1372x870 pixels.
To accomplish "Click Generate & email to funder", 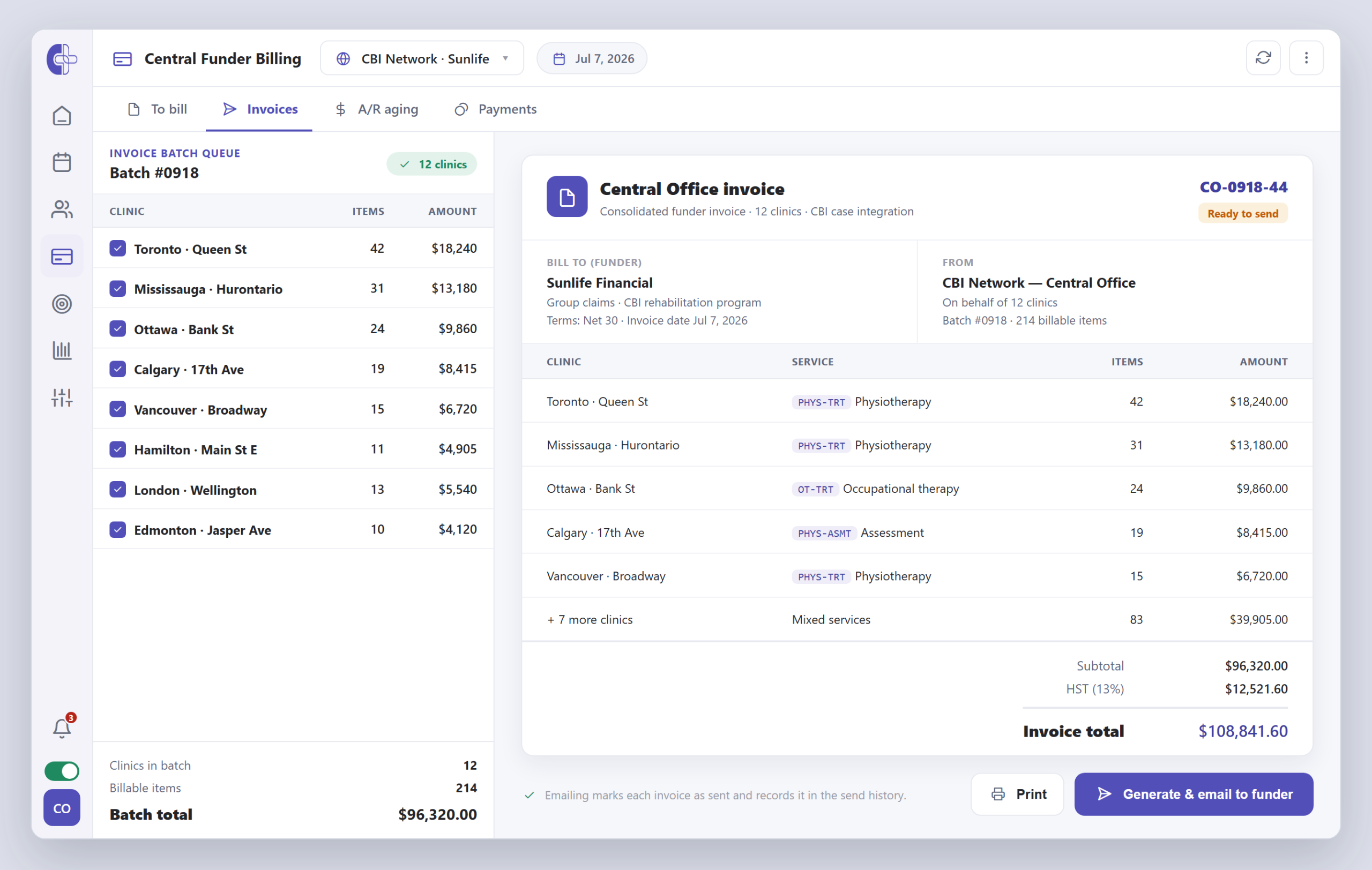I will point(1194,794).
